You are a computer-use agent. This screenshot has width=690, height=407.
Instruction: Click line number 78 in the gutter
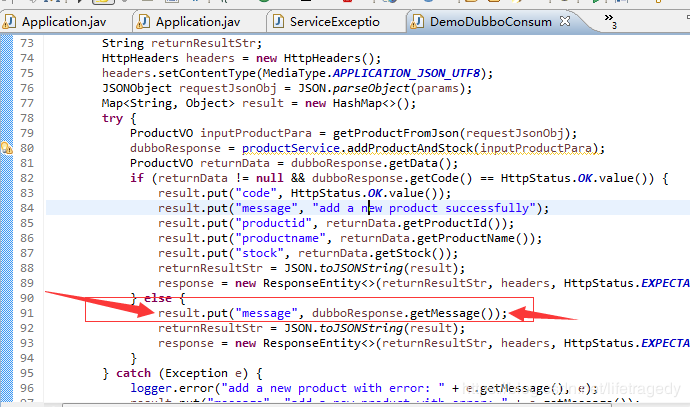tap(27, 118)
